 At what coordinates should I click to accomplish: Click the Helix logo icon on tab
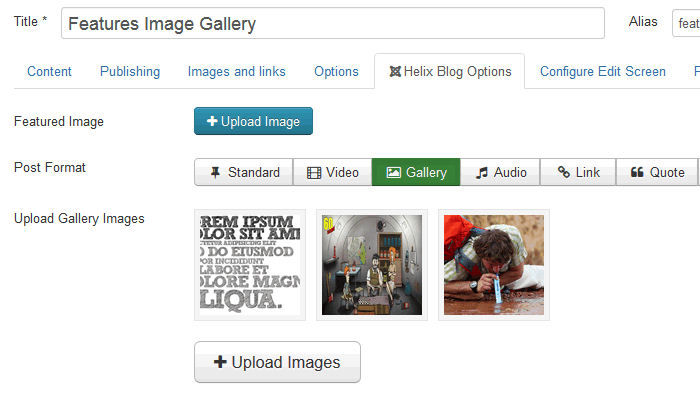pos(395,72)
